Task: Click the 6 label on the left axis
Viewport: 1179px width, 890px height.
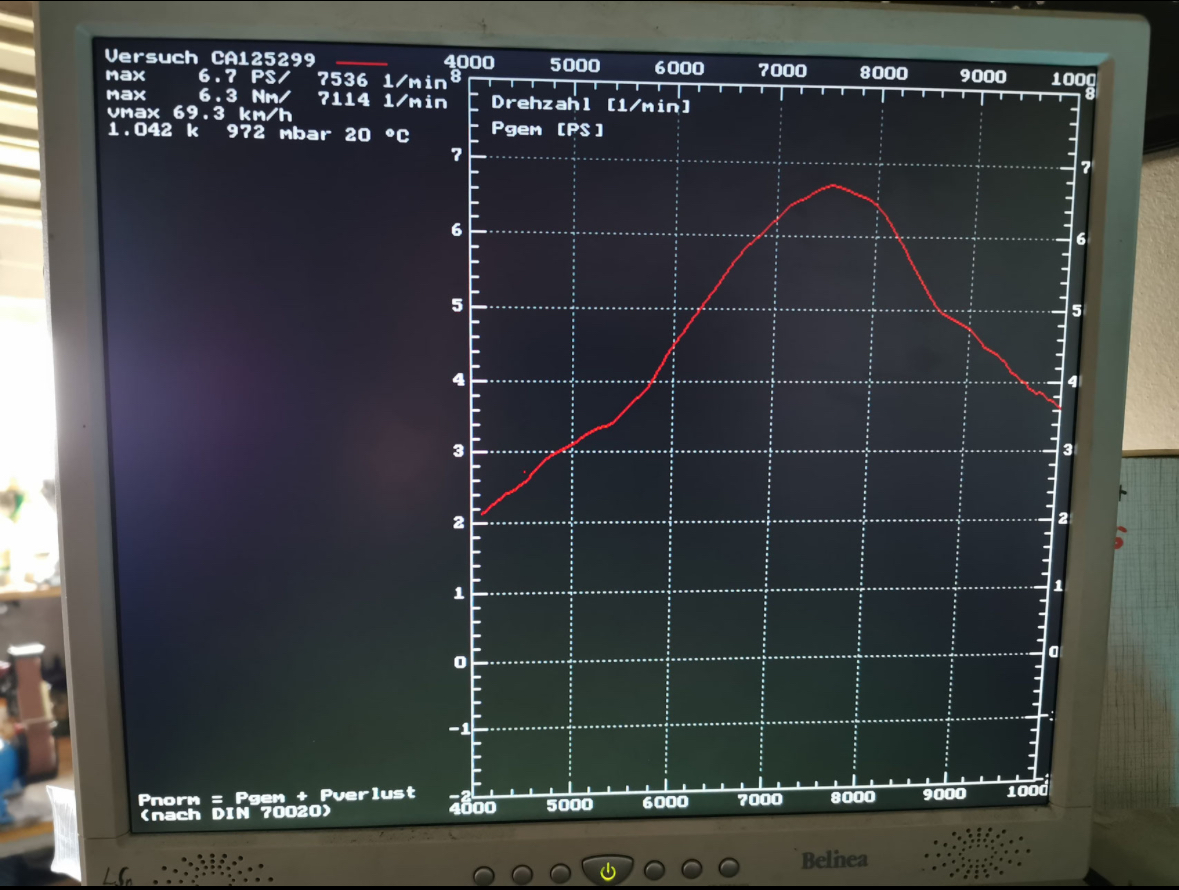Action: pyautogui.click(x=456, y=230)
